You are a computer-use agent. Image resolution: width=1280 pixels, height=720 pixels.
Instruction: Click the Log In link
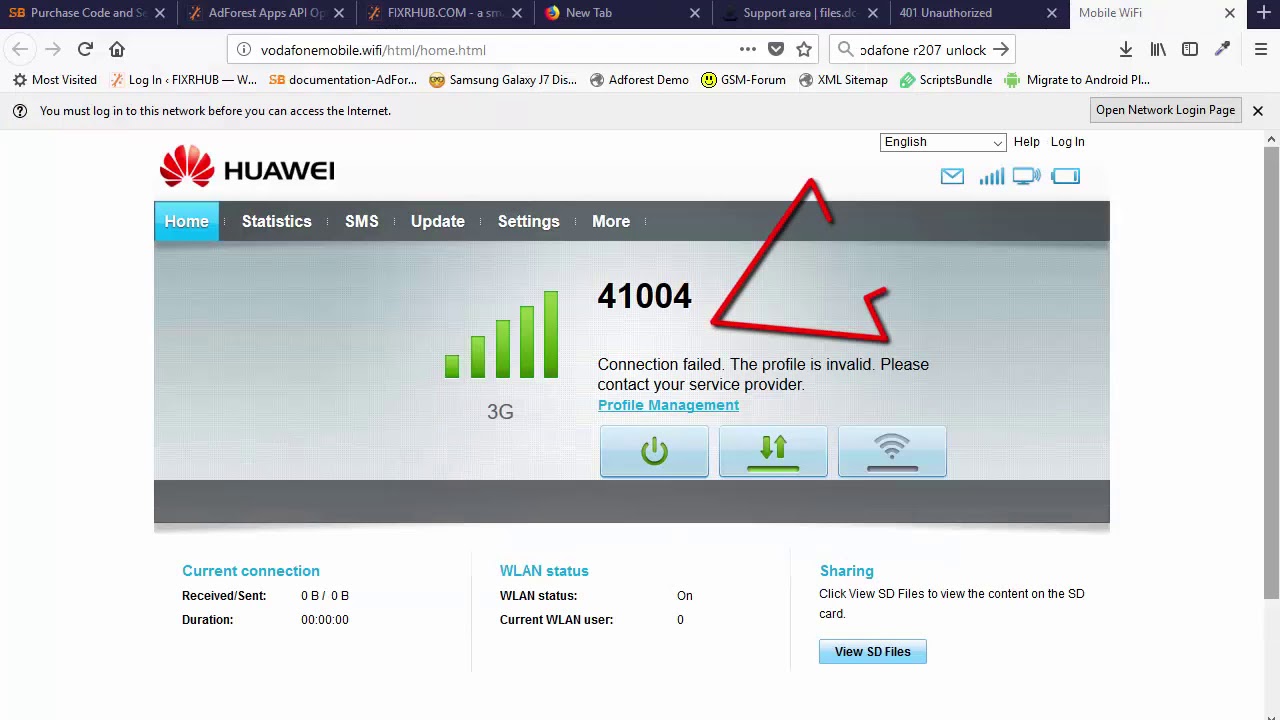1067,142
